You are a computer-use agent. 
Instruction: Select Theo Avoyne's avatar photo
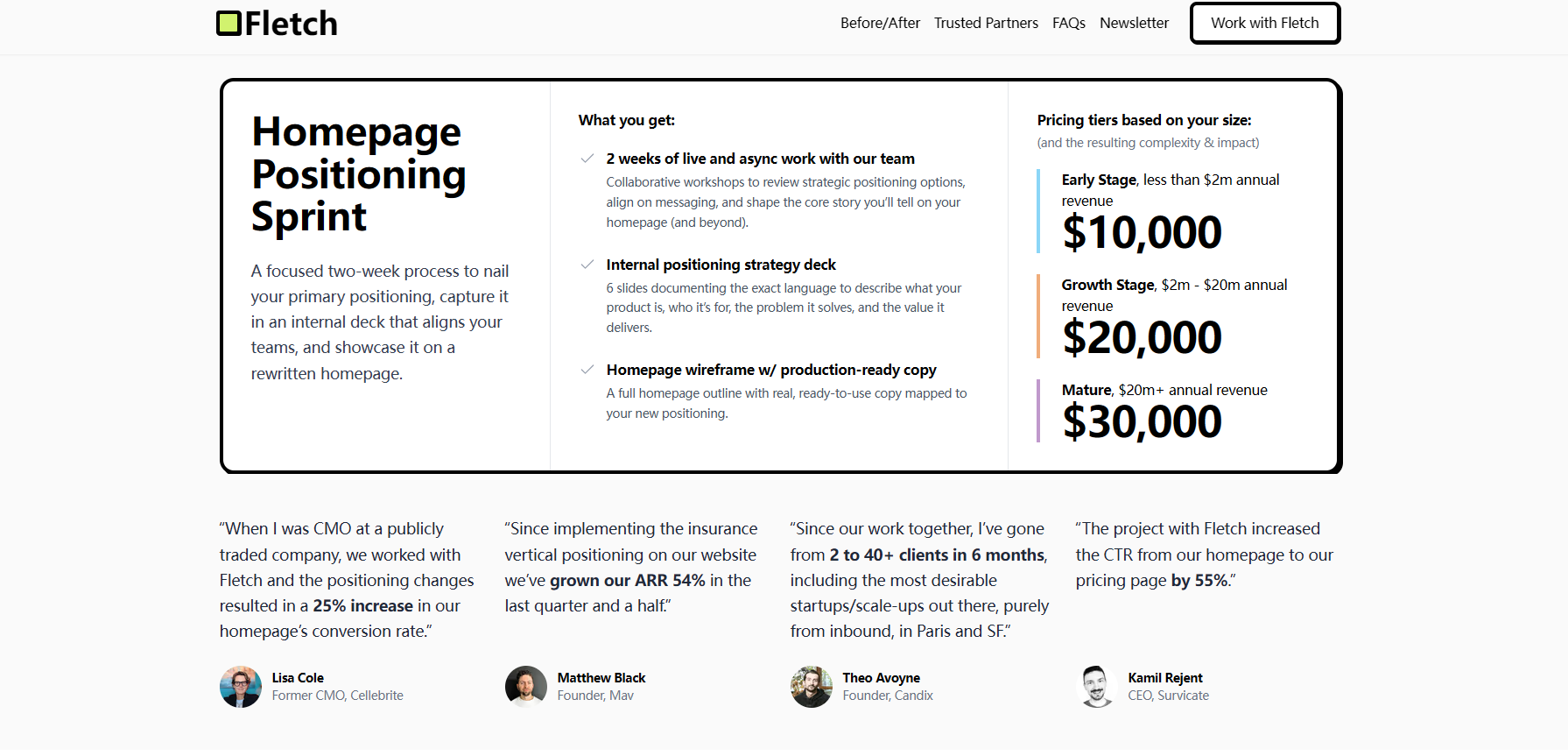tap(812, 687)
